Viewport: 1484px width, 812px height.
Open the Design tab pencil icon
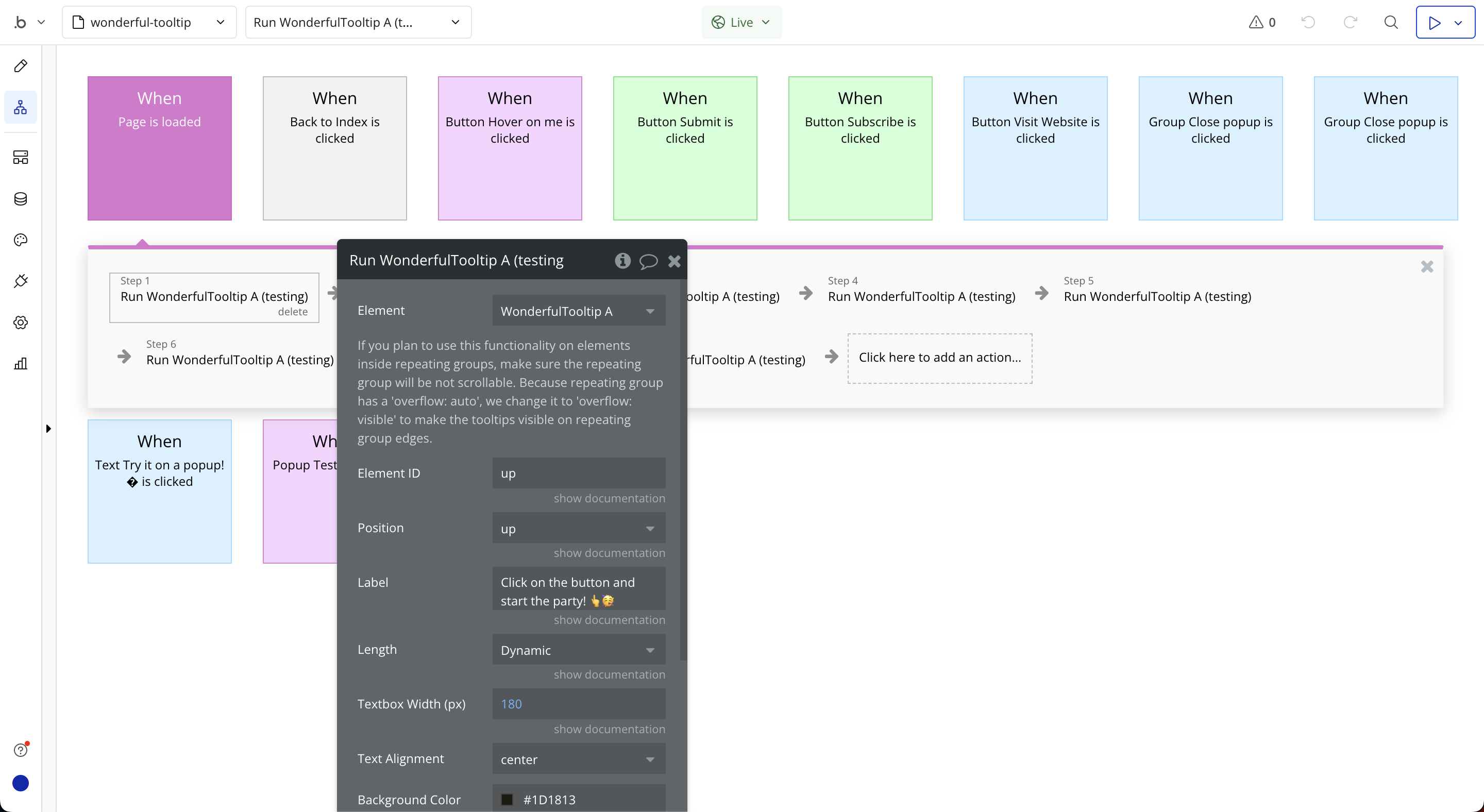(21, 65)
